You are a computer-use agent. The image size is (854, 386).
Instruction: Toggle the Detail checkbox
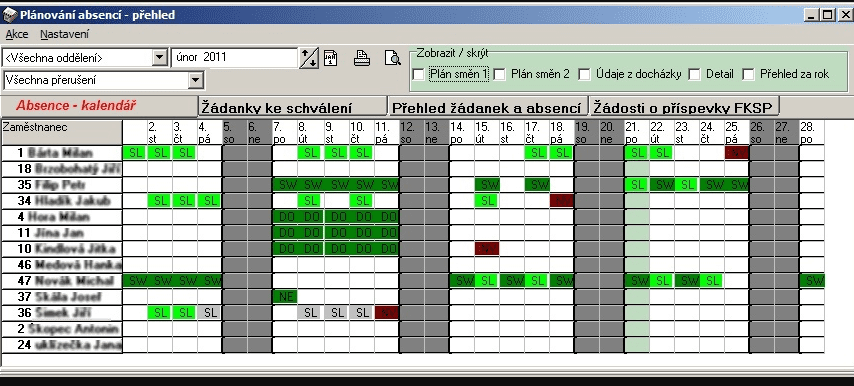tap(694, 74)
